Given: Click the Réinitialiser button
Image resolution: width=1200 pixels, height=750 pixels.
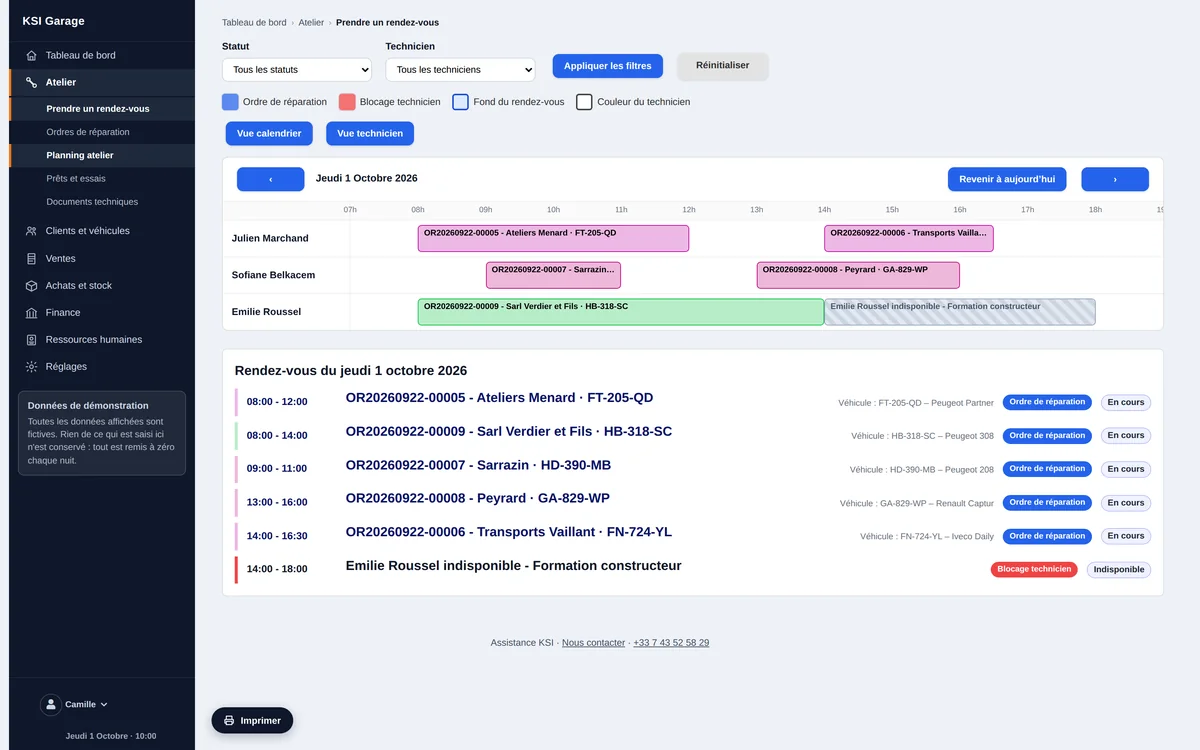Looking at the screenshot, I should (x=723, y=66).
